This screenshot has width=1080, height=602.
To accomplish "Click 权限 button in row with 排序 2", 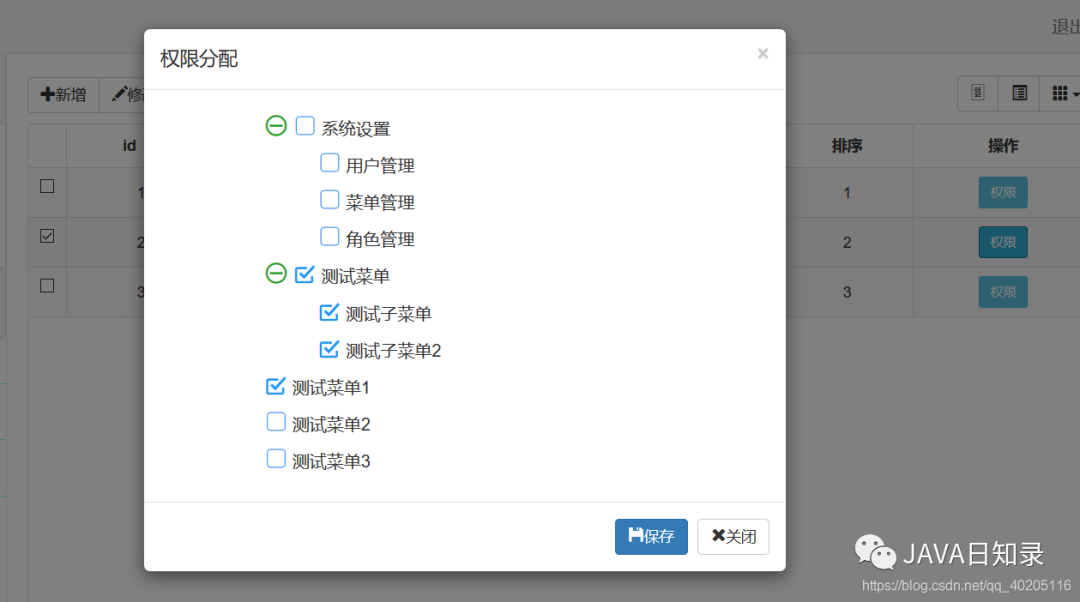I will point(1003,242).
